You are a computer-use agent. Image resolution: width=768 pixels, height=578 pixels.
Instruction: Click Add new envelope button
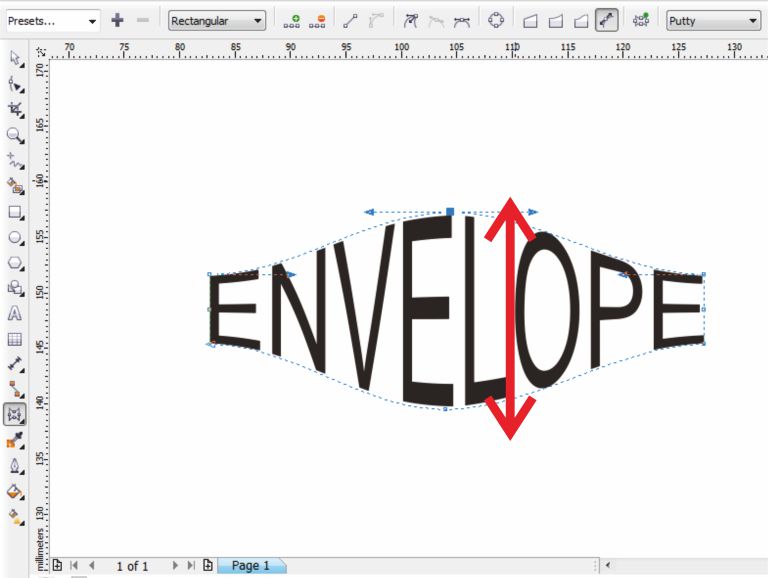click(641, 21)
